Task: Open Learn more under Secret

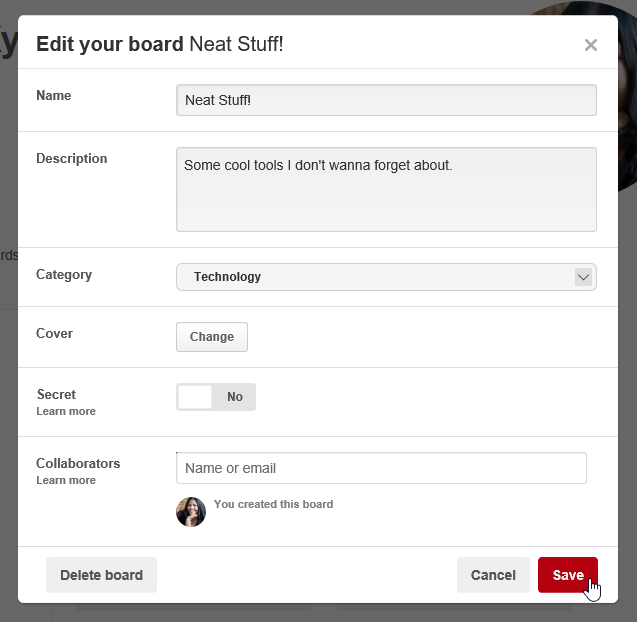Action: 66,411
